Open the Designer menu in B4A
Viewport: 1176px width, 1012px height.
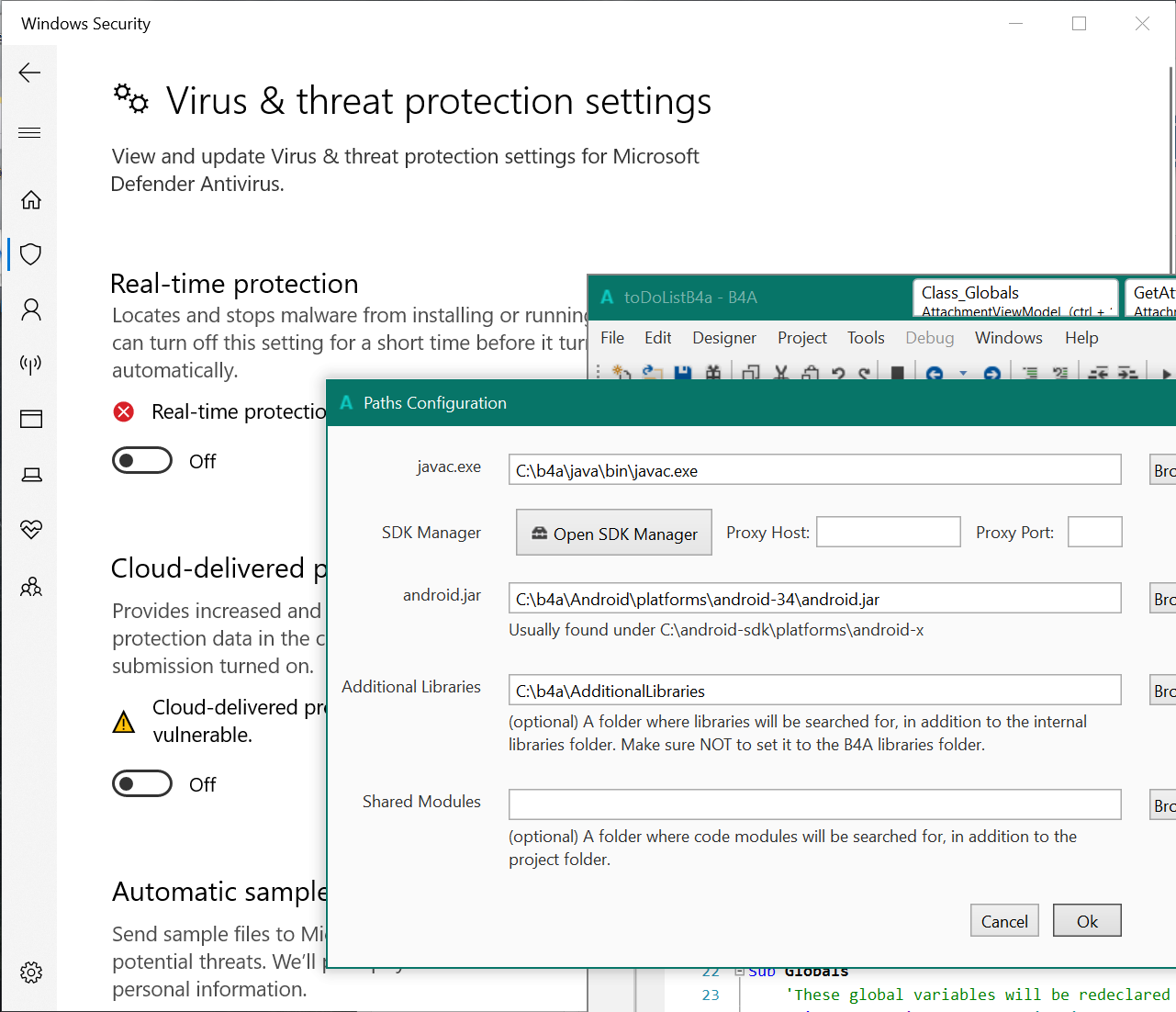pyautogui.click(x=724, y=338)
